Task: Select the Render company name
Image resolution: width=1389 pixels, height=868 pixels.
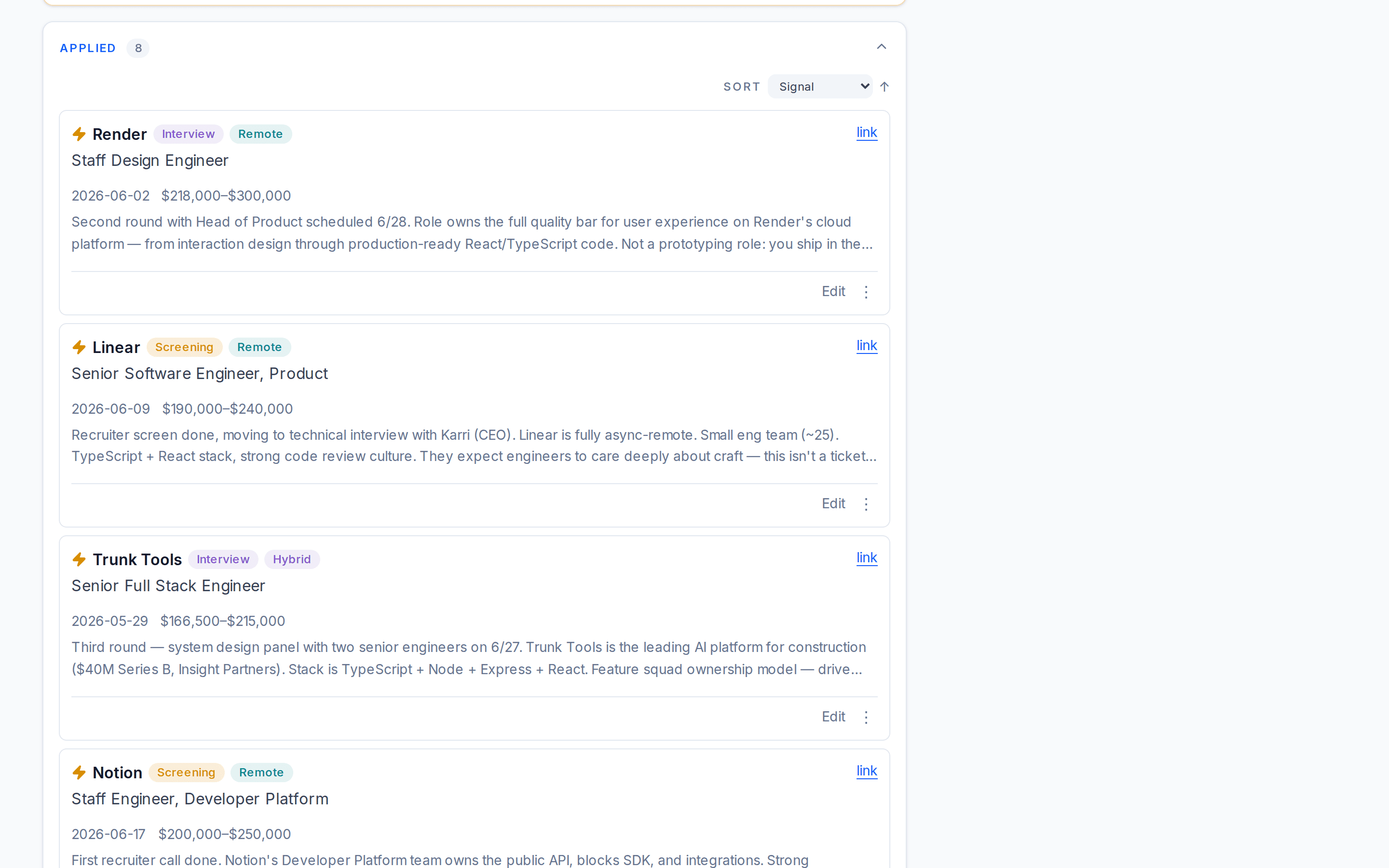Action: click(120, 135)
